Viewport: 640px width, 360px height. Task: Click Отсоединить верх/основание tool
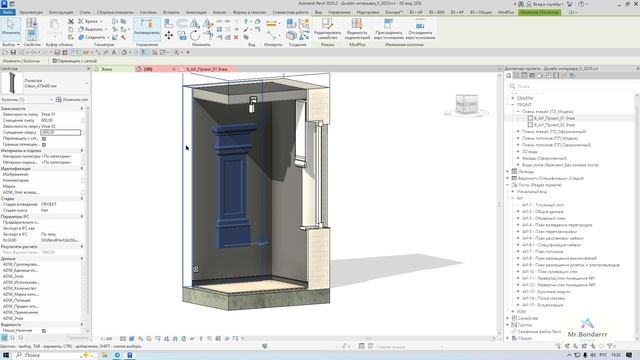click(x=420, y=29)
